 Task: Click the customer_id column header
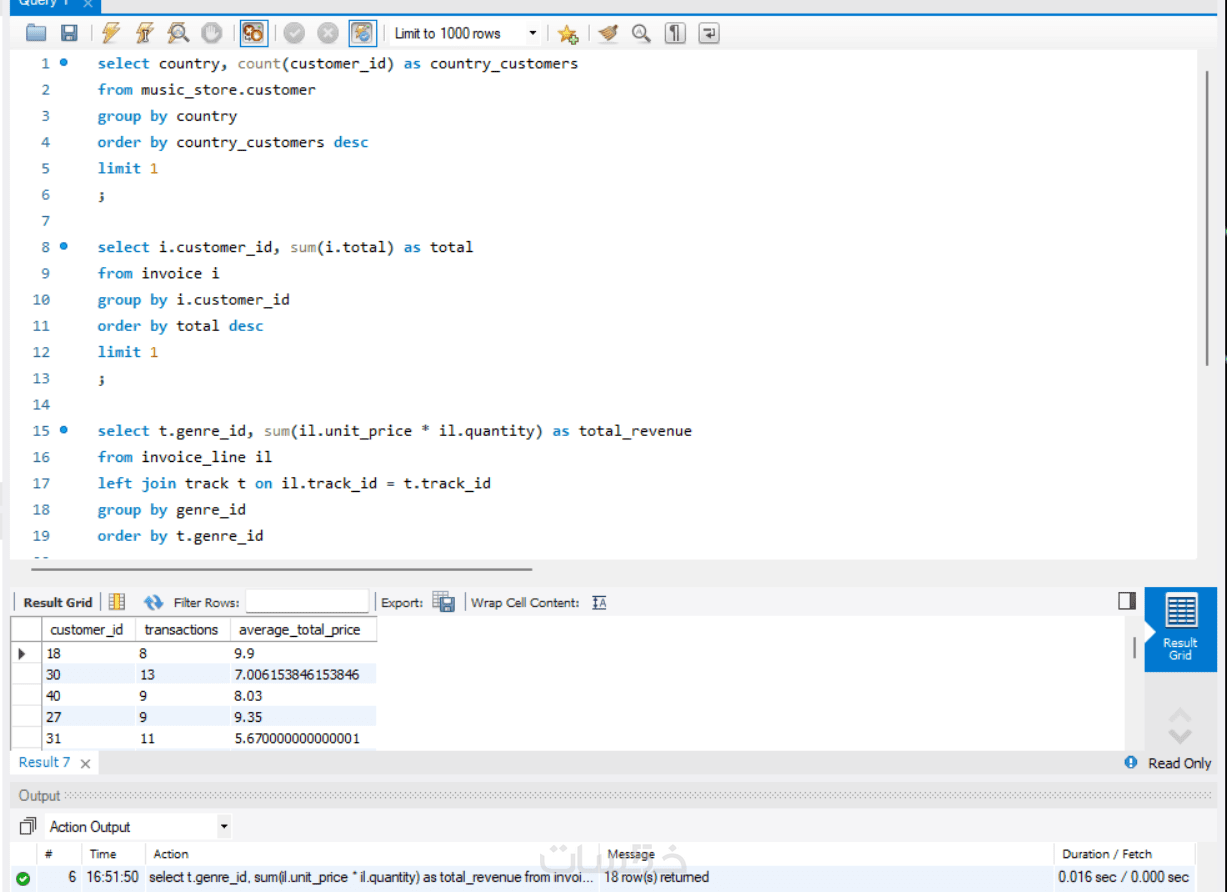tap(87, 630)
